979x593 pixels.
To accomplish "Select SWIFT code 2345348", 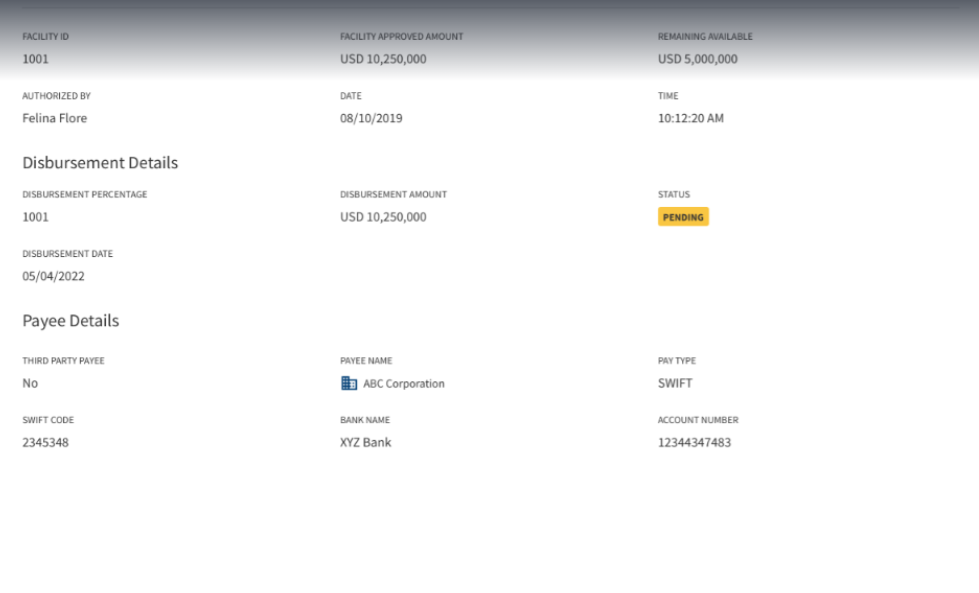I will pos(46,442).
